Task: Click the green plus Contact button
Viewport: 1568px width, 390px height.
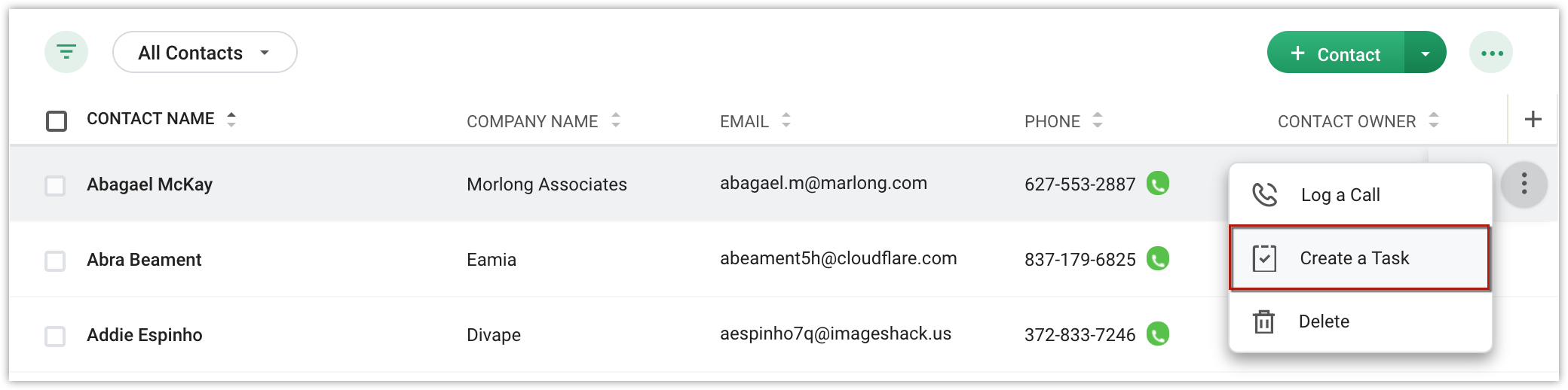Action: click(1335, 53)
